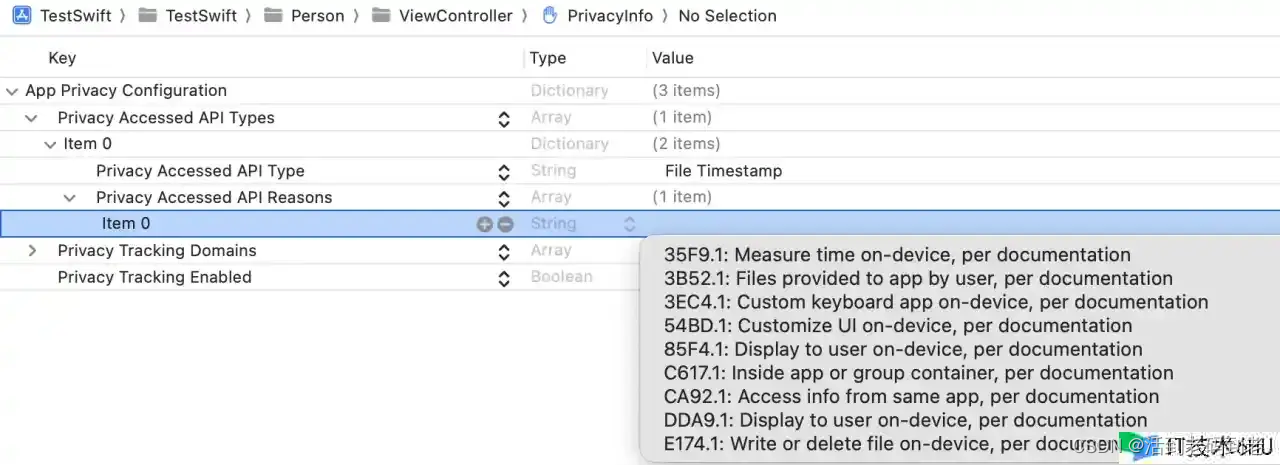Click Boolean type of Privacy Tracking Enabled
This screenshot has width=1280, height=465.
[x=561, y=277]
